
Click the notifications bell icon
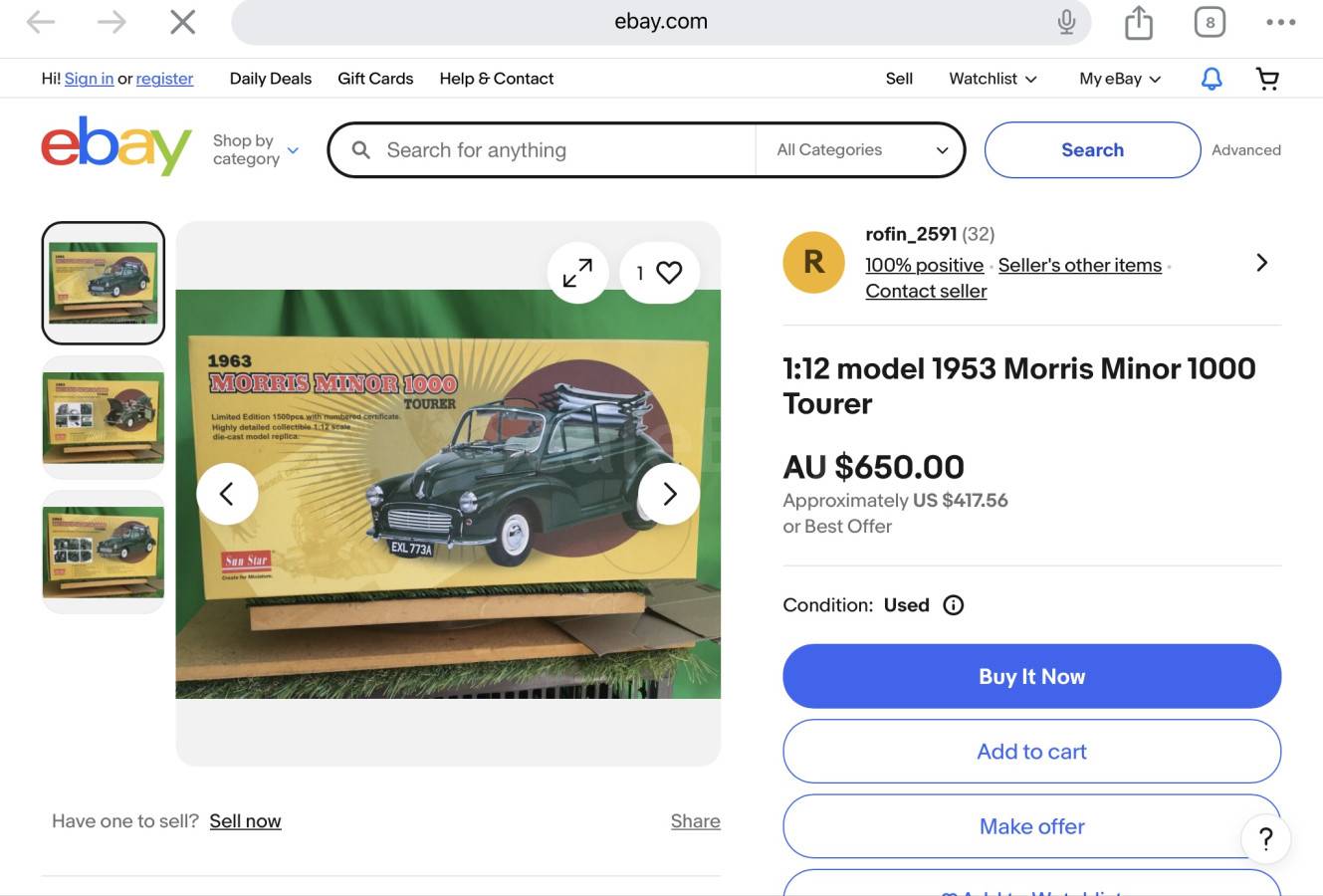[1212, 79]
